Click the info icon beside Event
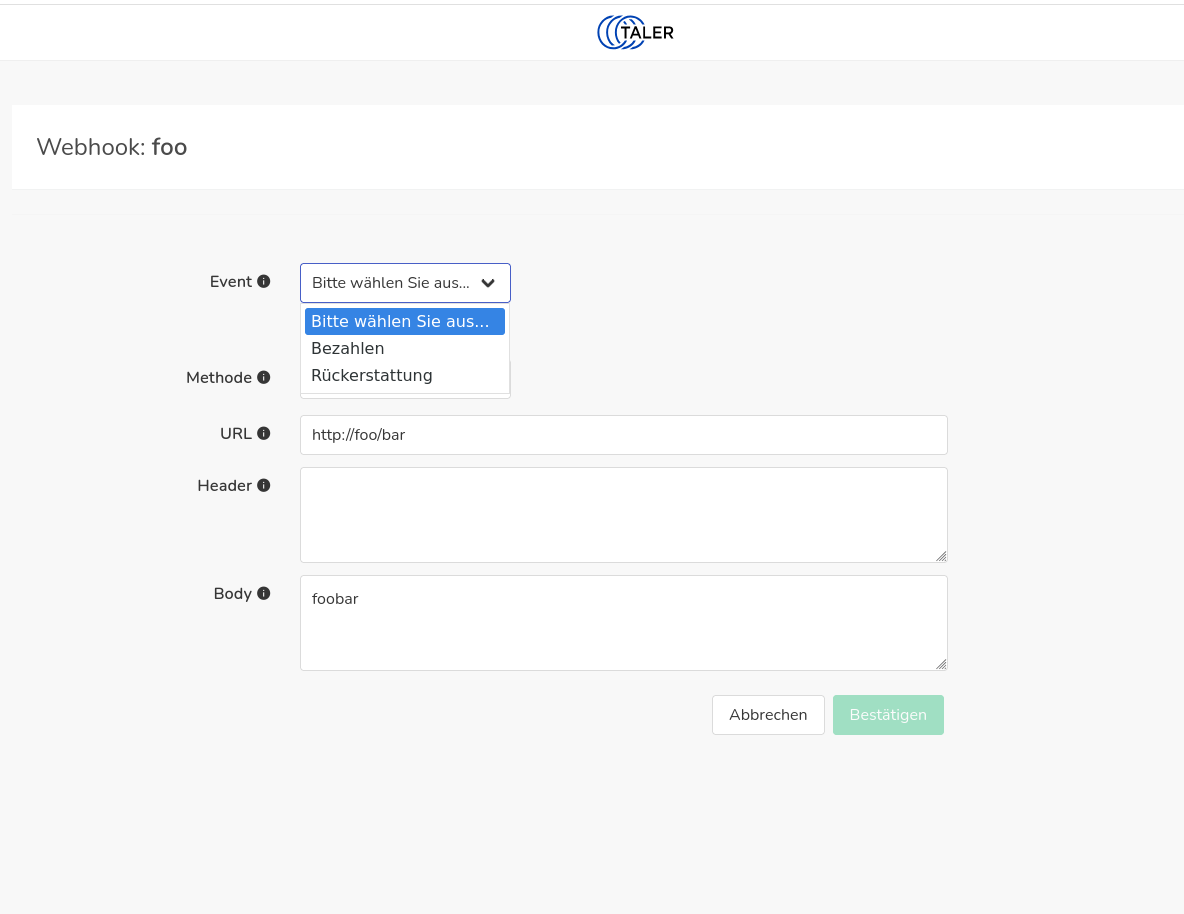 (x=264, y=282)
